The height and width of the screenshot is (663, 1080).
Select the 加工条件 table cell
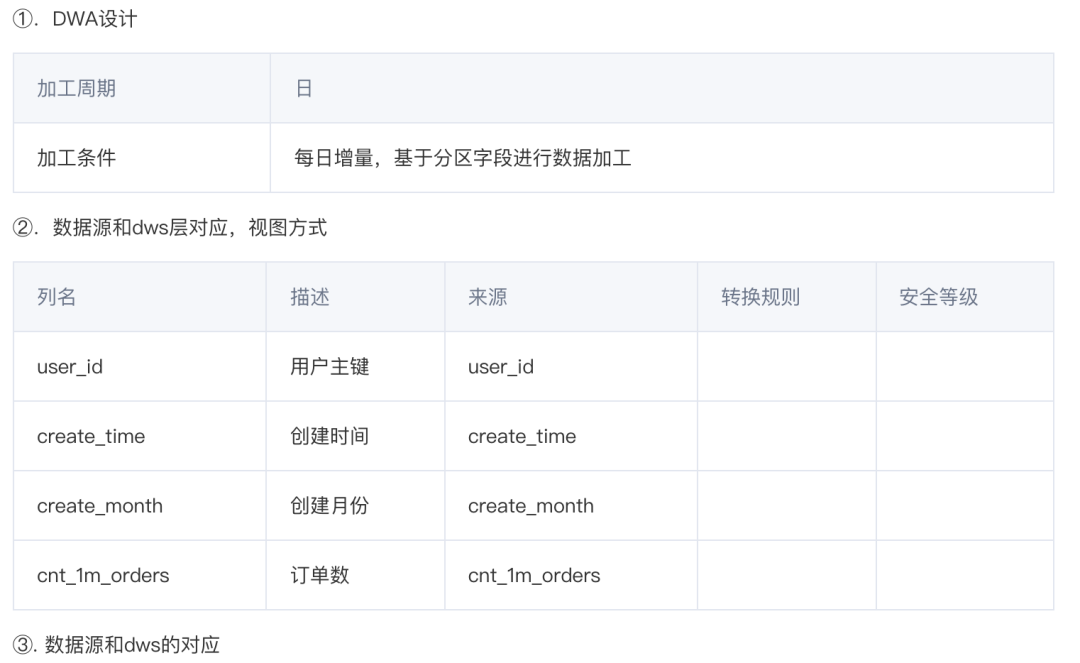76,157
